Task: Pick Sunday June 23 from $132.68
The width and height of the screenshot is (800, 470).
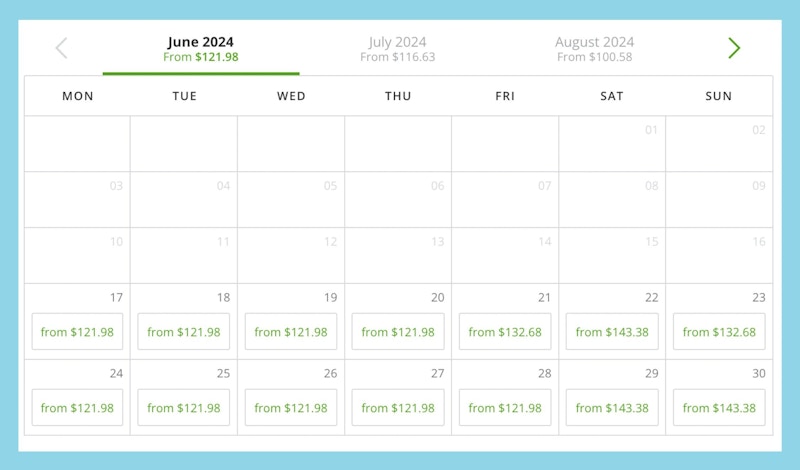Action: [719, 332]
